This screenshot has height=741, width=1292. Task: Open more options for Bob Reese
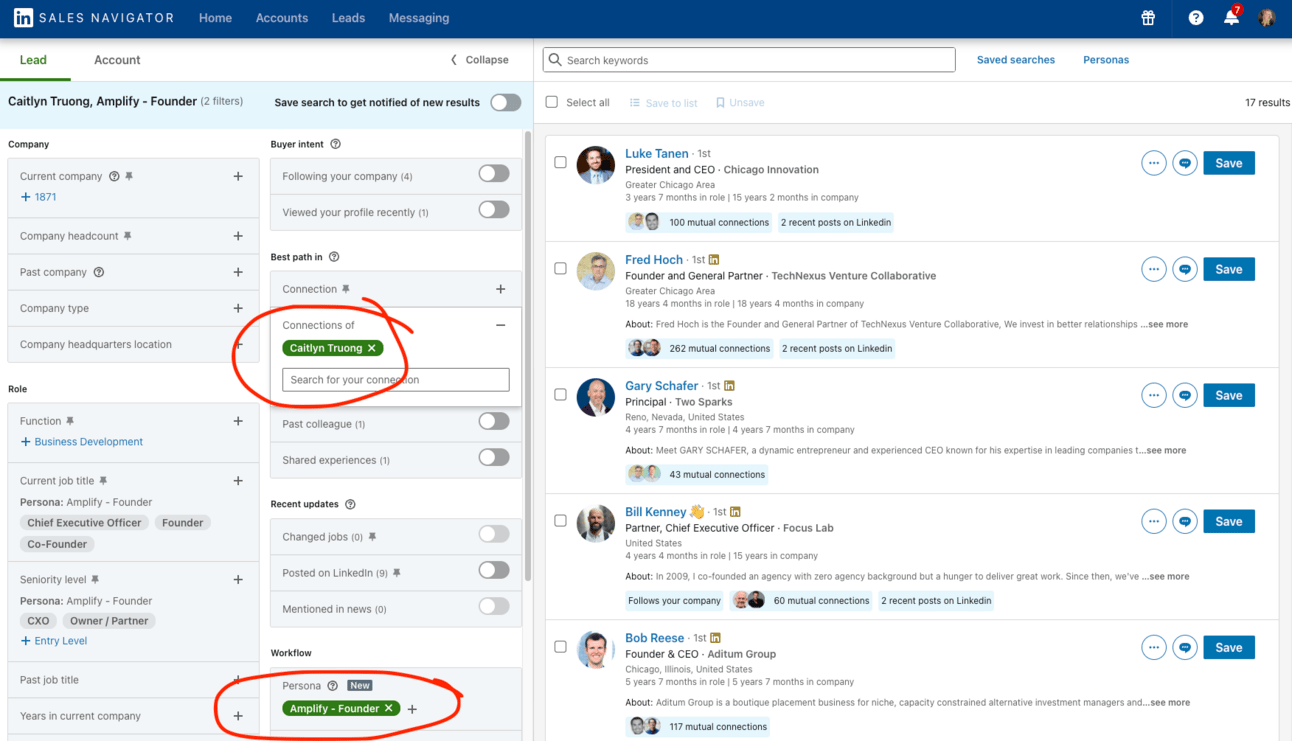tap(1154, 647)
